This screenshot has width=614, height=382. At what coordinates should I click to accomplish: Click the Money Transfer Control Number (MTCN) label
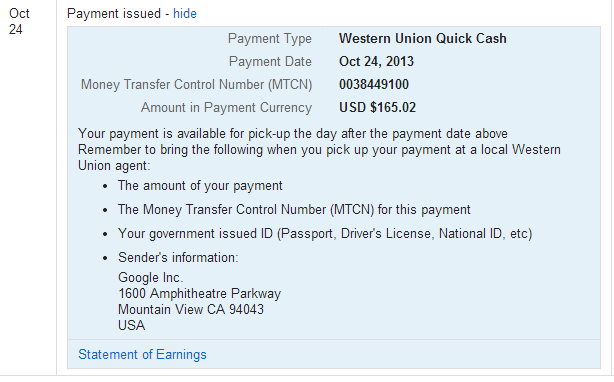(x=197, y=85)
